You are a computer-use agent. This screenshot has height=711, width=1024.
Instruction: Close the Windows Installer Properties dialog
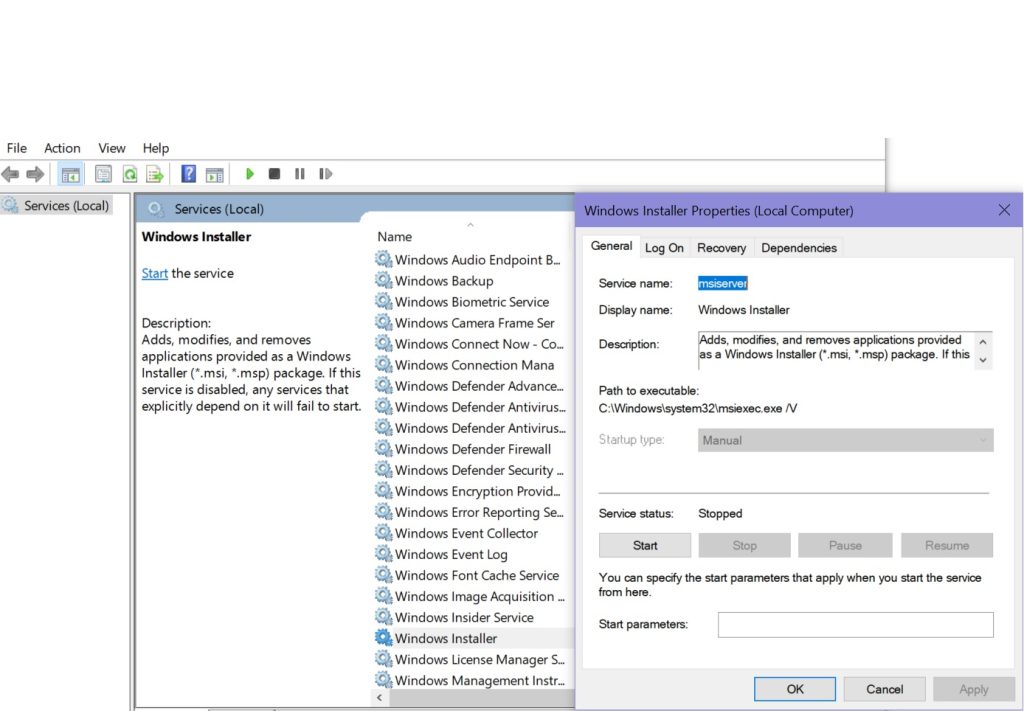pyautogui.click(x=1004, y=210)
